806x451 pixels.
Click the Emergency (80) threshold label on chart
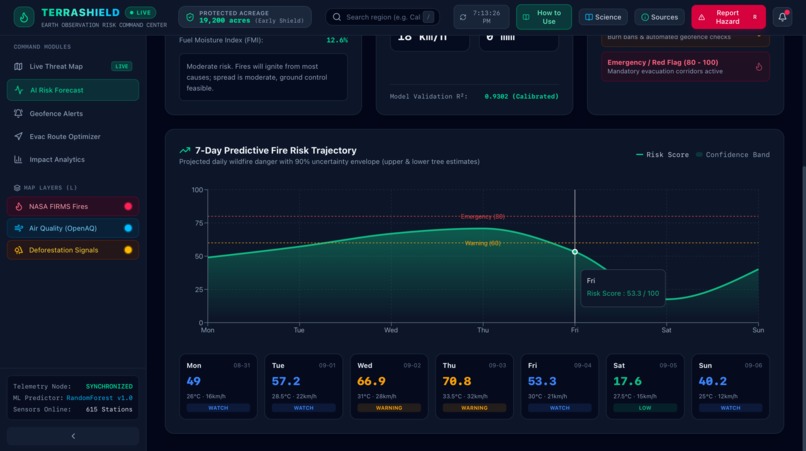[483, 217]
